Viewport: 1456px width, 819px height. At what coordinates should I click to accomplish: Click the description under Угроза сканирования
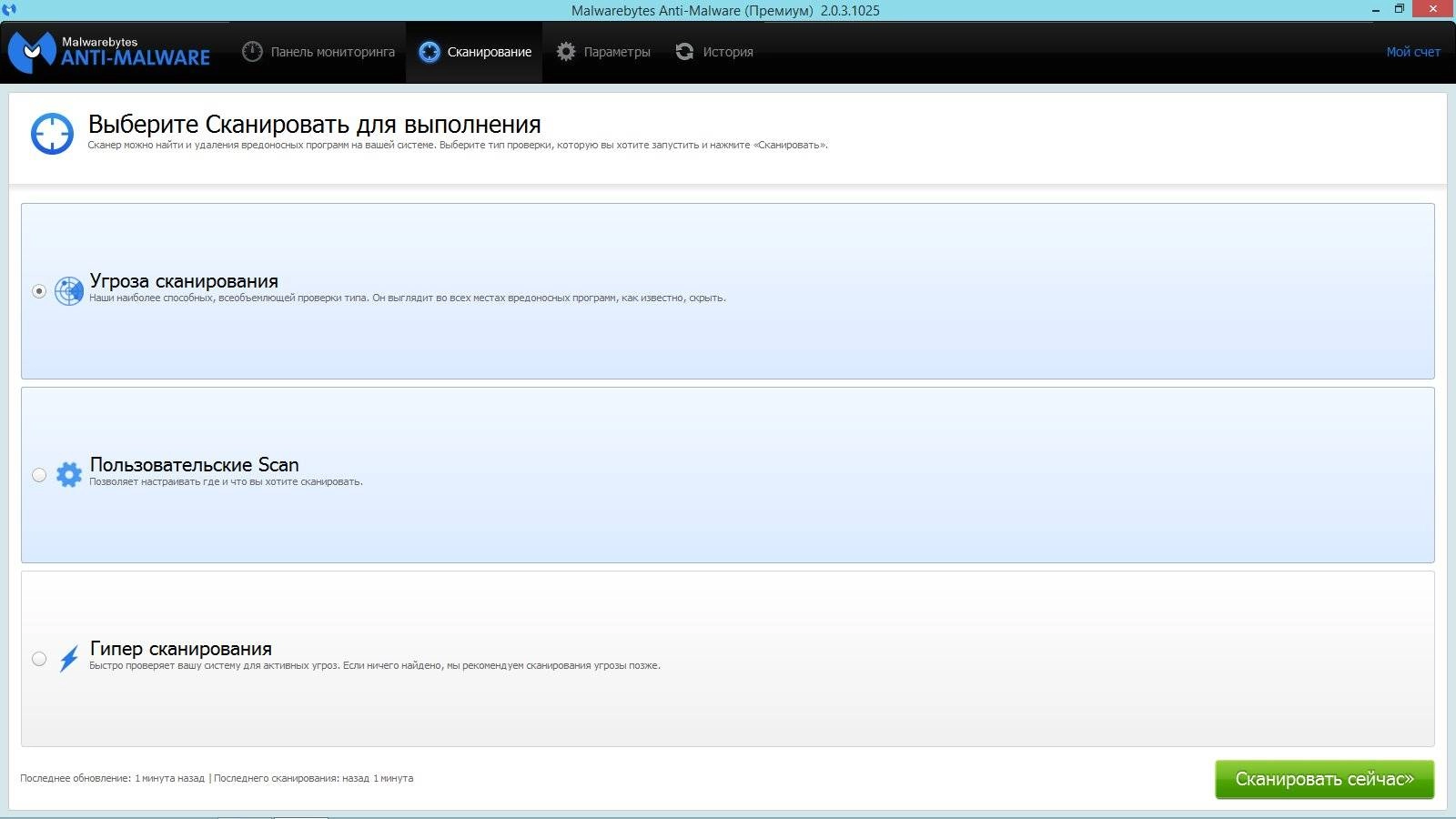pyautogui.click(x=408, y=298)
